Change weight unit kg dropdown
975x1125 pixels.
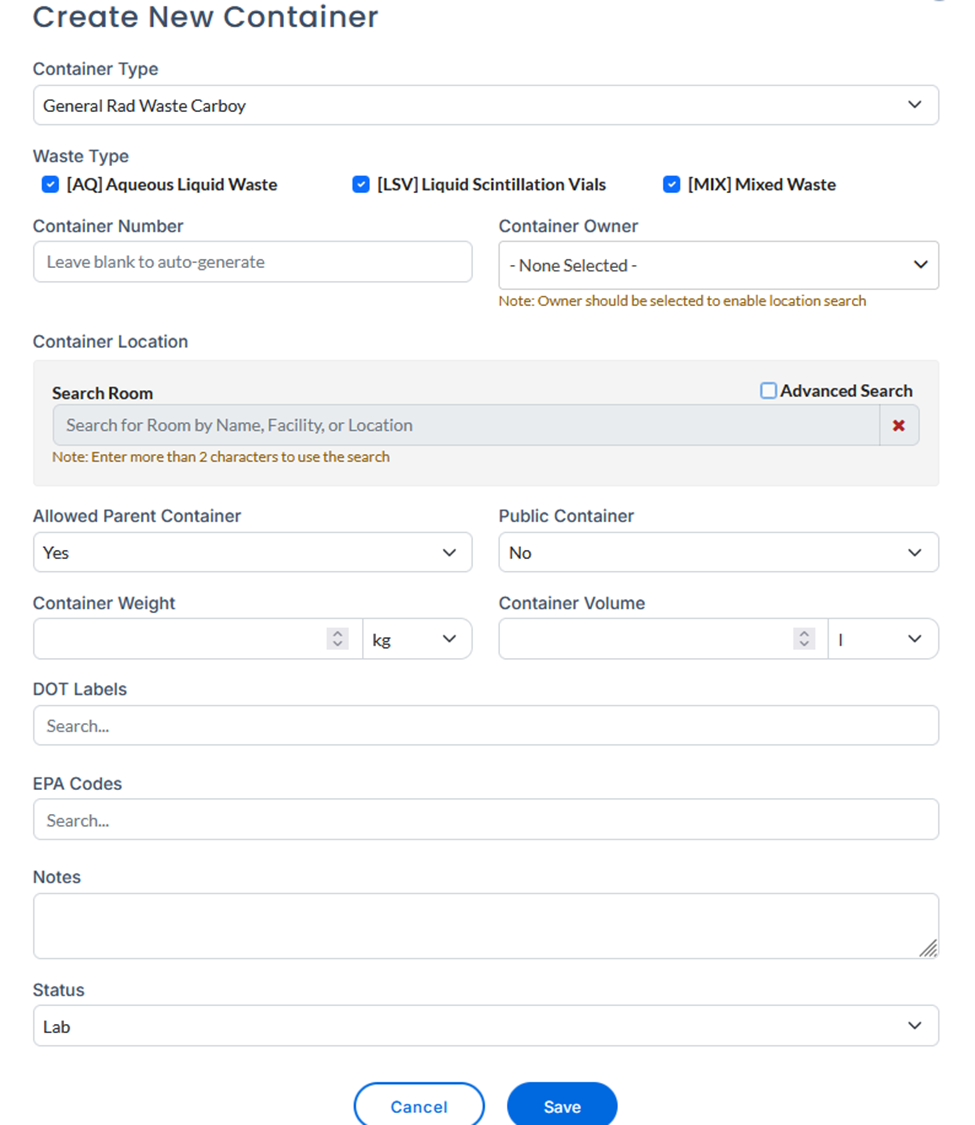click(418, 639)
